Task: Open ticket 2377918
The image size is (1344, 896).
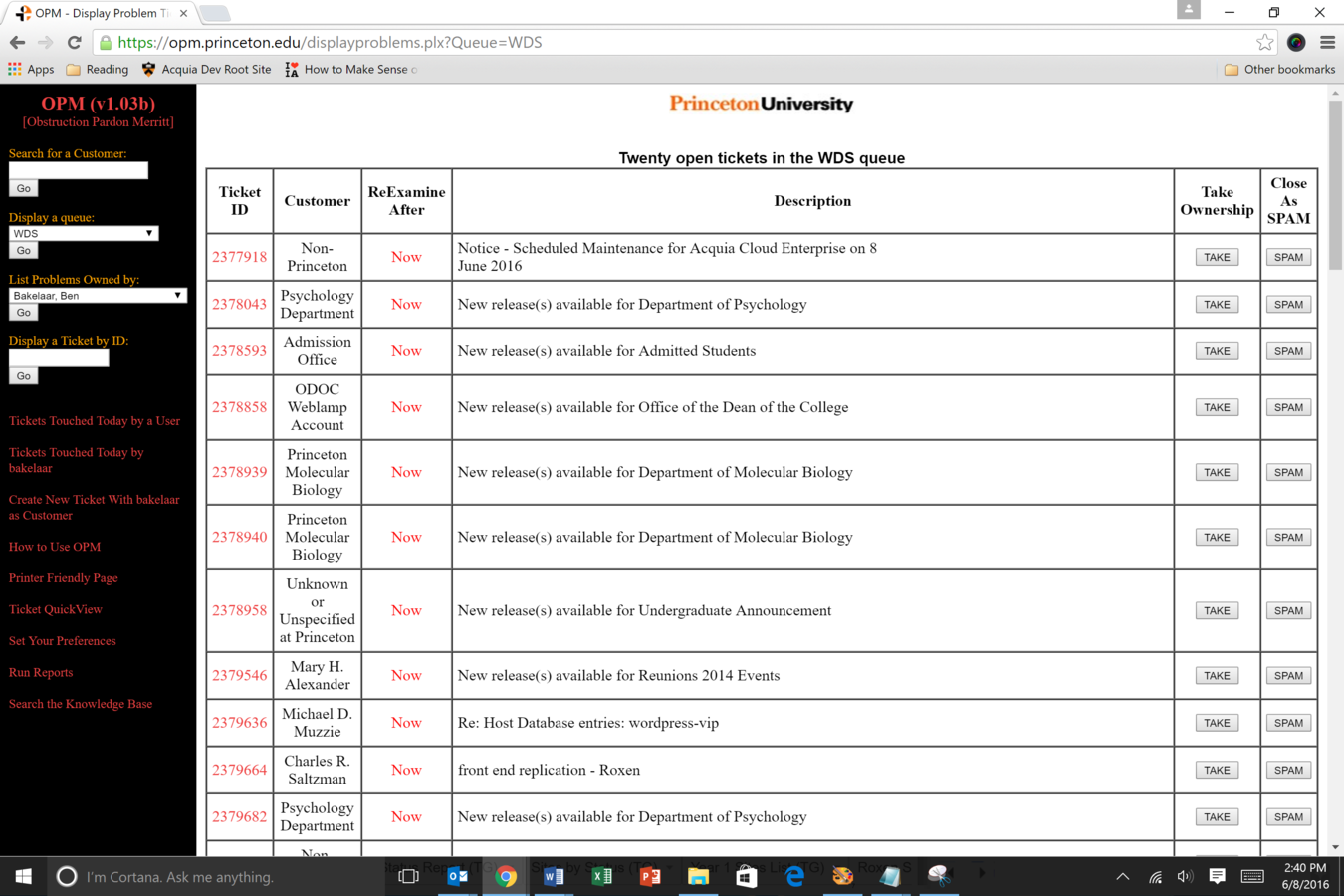Action: coord(240,257)
